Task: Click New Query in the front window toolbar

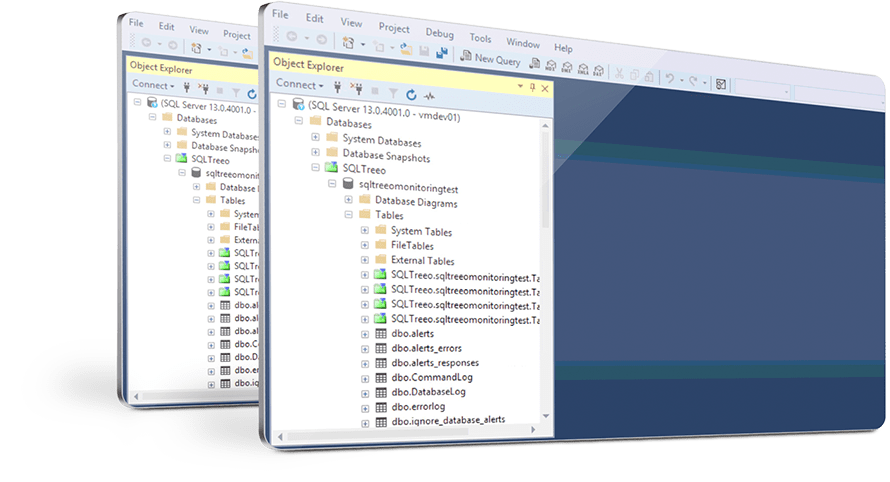Action: 490,57
